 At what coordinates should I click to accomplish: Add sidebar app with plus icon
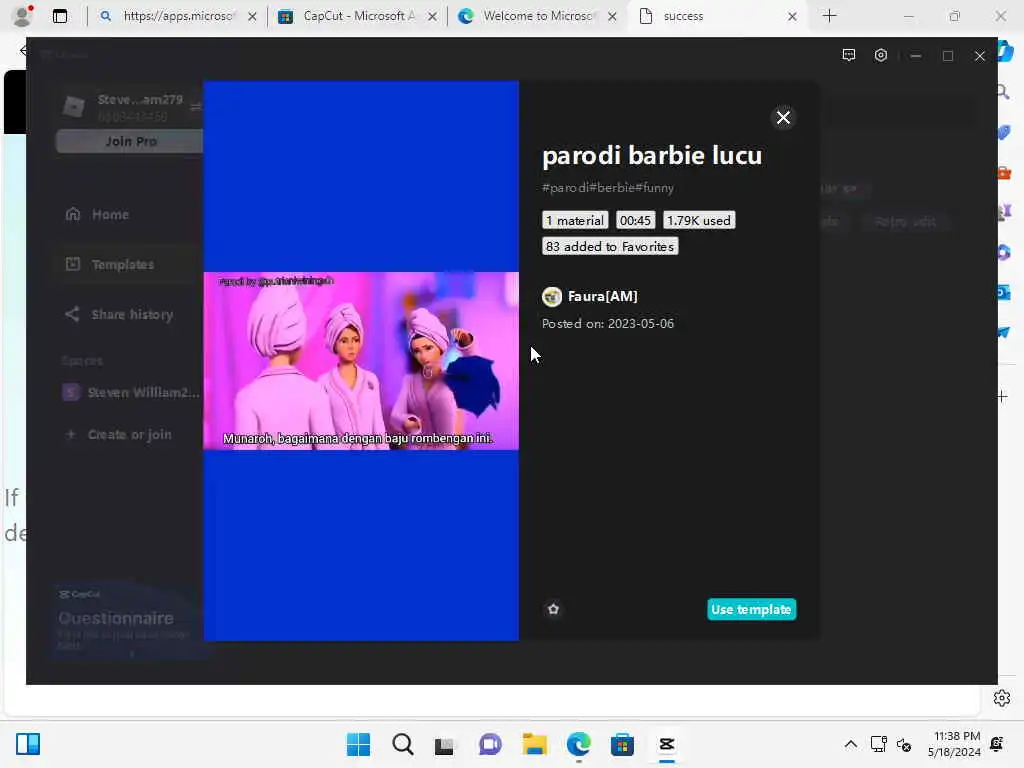[1002, 396]
